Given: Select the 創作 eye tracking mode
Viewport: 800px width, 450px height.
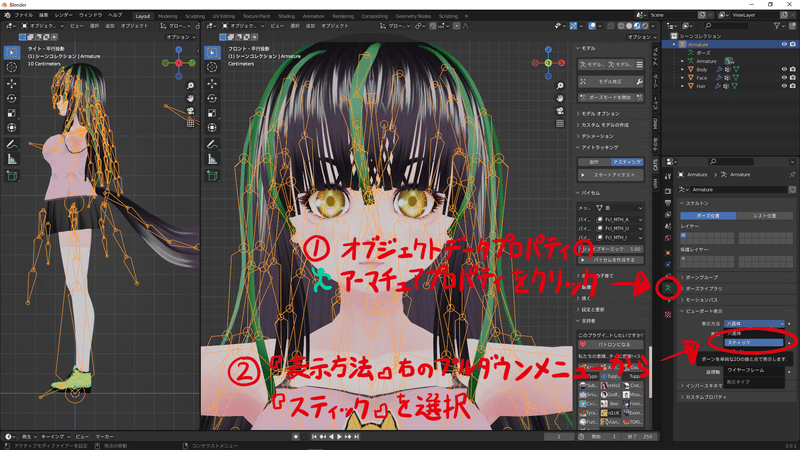Looking at the screenshot, I should click(594, 162).
